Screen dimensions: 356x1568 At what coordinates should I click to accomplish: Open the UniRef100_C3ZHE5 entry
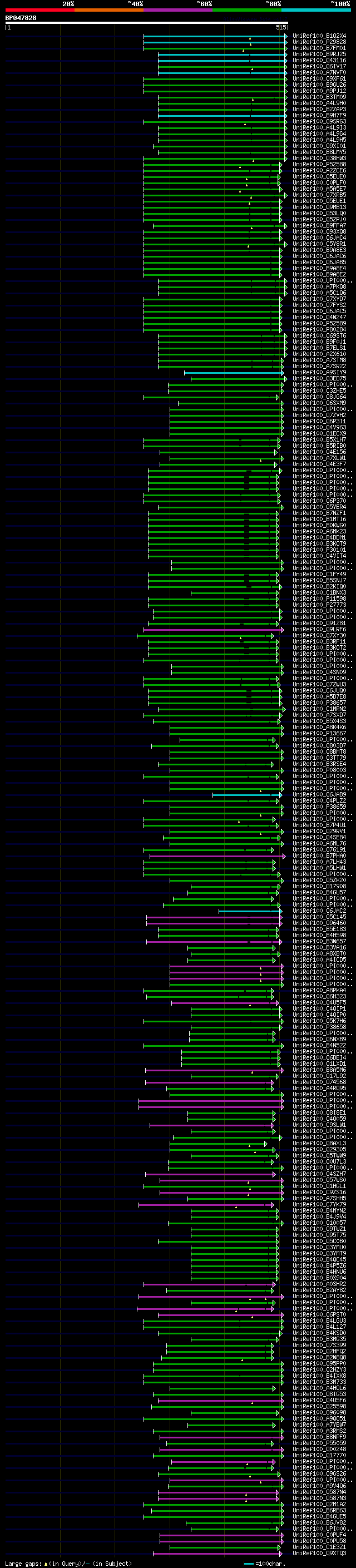tap(319, 391)
